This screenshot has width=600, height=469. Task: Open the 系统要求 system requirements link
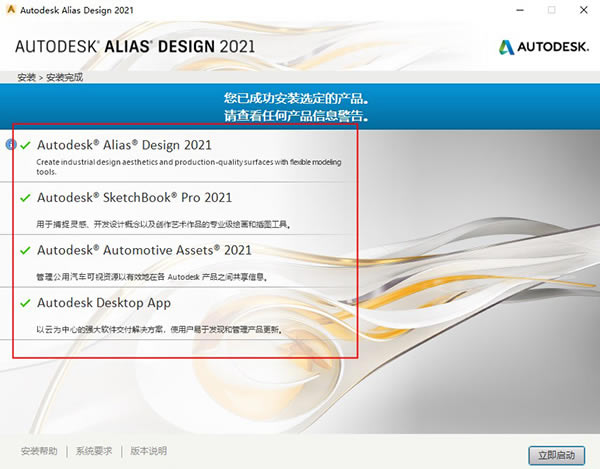point(94,451)
